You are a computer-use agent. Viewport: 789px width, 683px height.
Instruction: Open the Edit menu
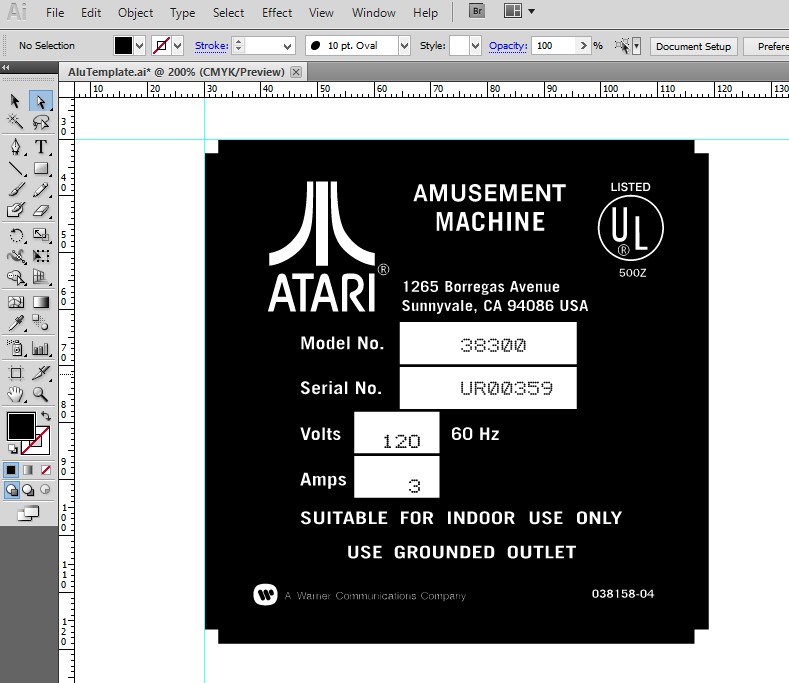point(91,13)
